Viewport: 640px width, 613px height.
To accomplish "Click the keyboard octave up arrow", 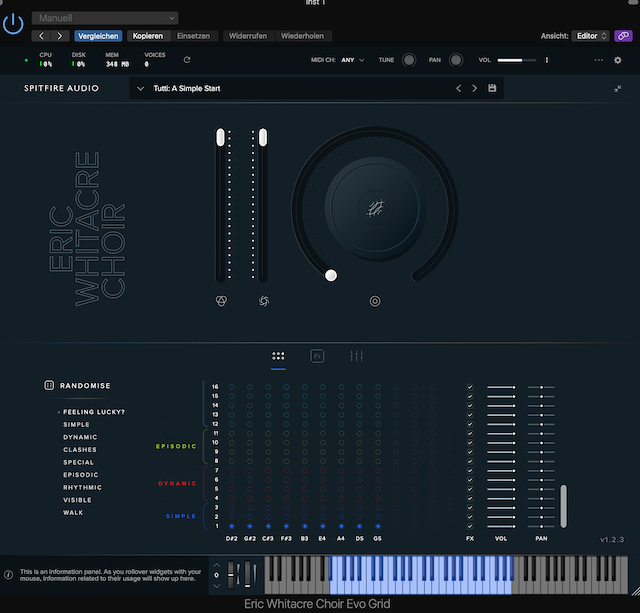I will [217, 565].
